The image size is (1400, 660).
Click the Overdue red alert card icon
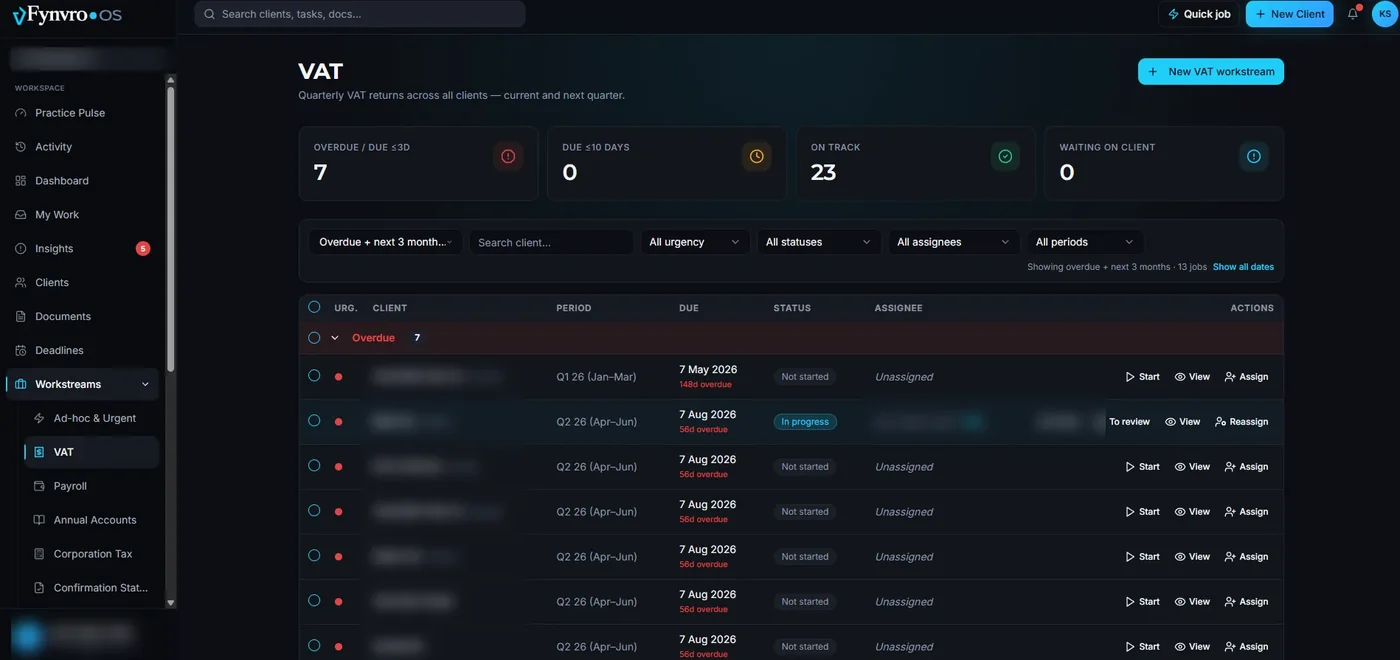tap(508, 156)
